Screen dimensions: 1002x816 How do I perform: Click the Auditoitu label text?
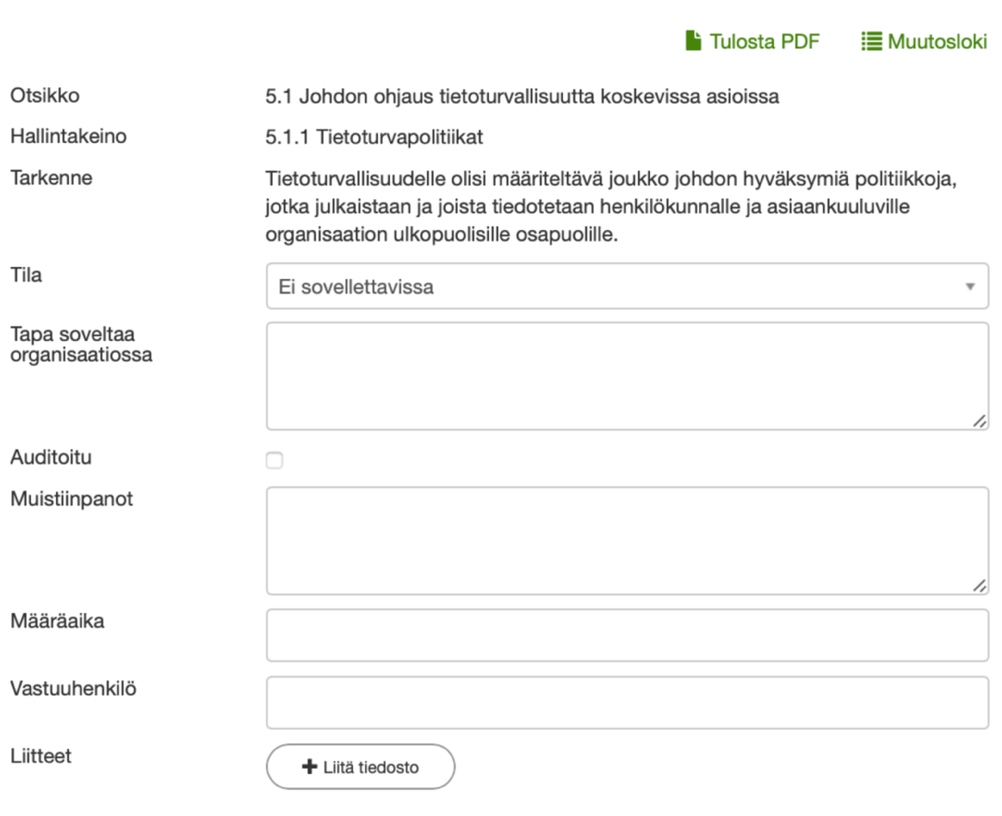(51, 457)
